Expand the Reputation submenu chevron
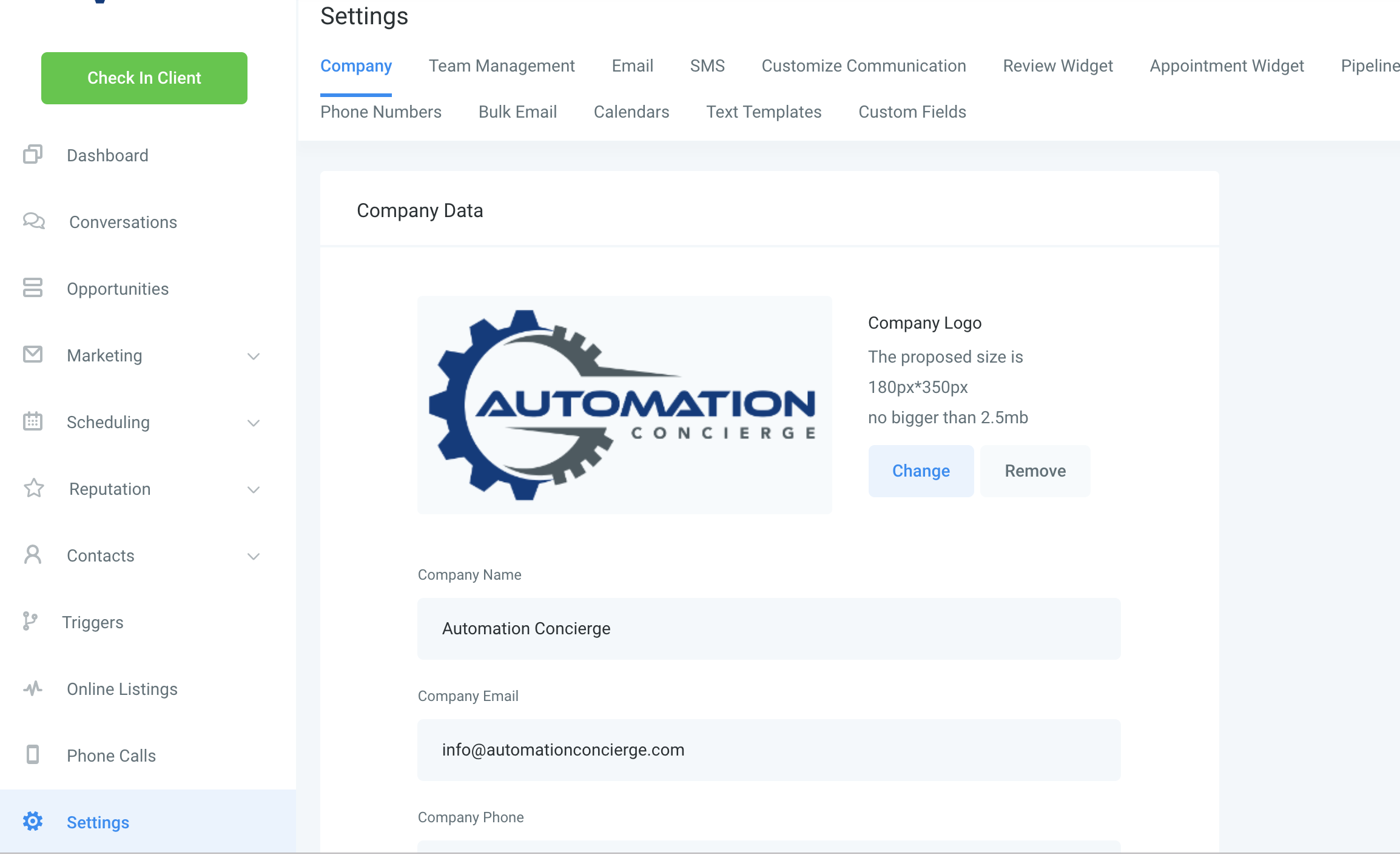 254,490
